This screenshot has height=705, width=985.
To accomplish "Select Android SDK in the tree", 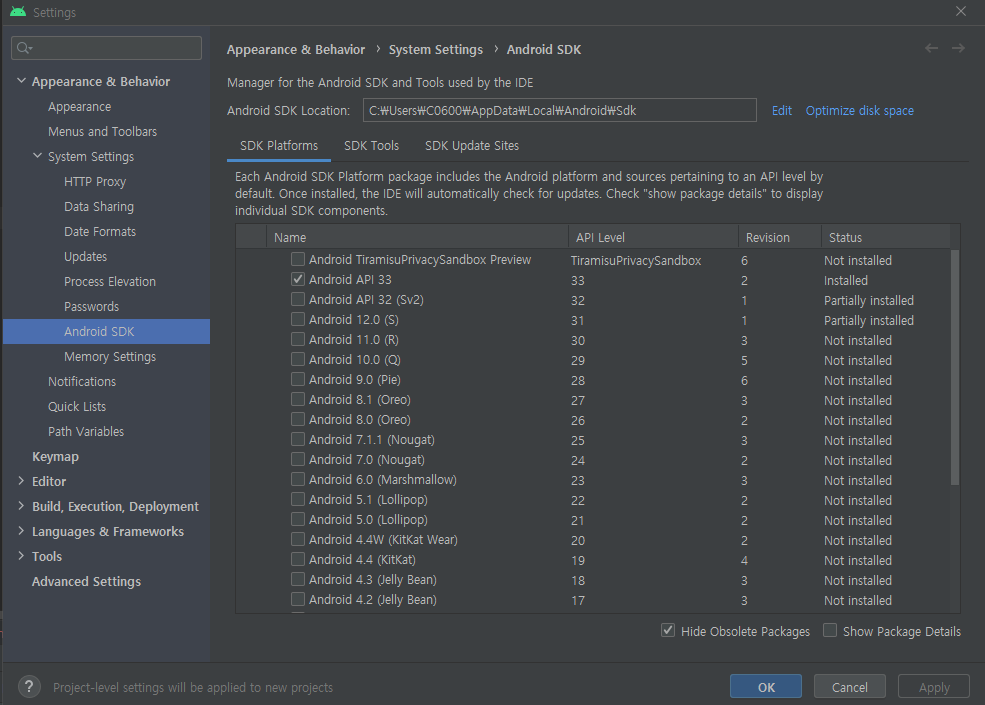I will point(106,331).
